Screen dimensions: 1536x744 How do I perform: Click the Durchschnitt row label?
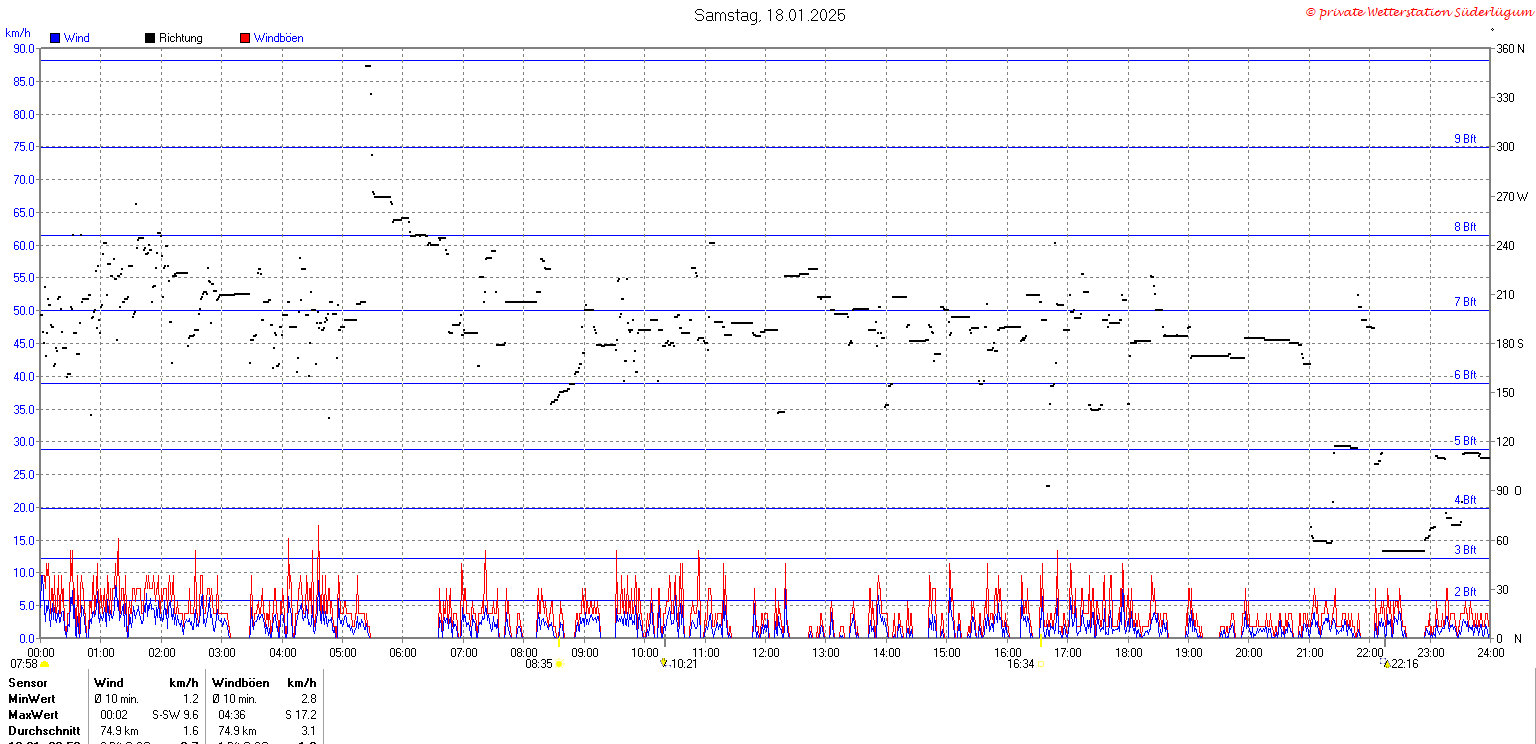click(44, 731)
